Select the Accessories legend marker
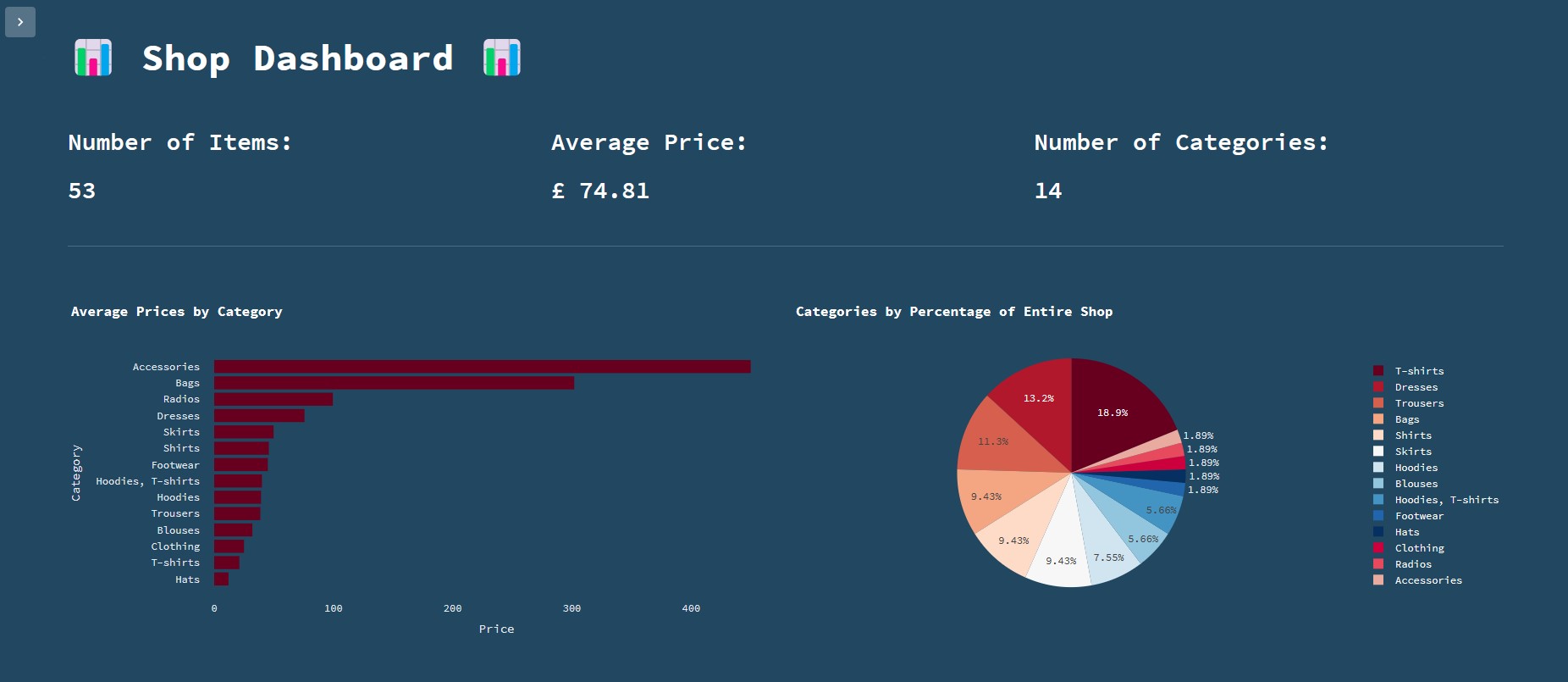This screenshot has height=682, width=1568. [1380, 579]
